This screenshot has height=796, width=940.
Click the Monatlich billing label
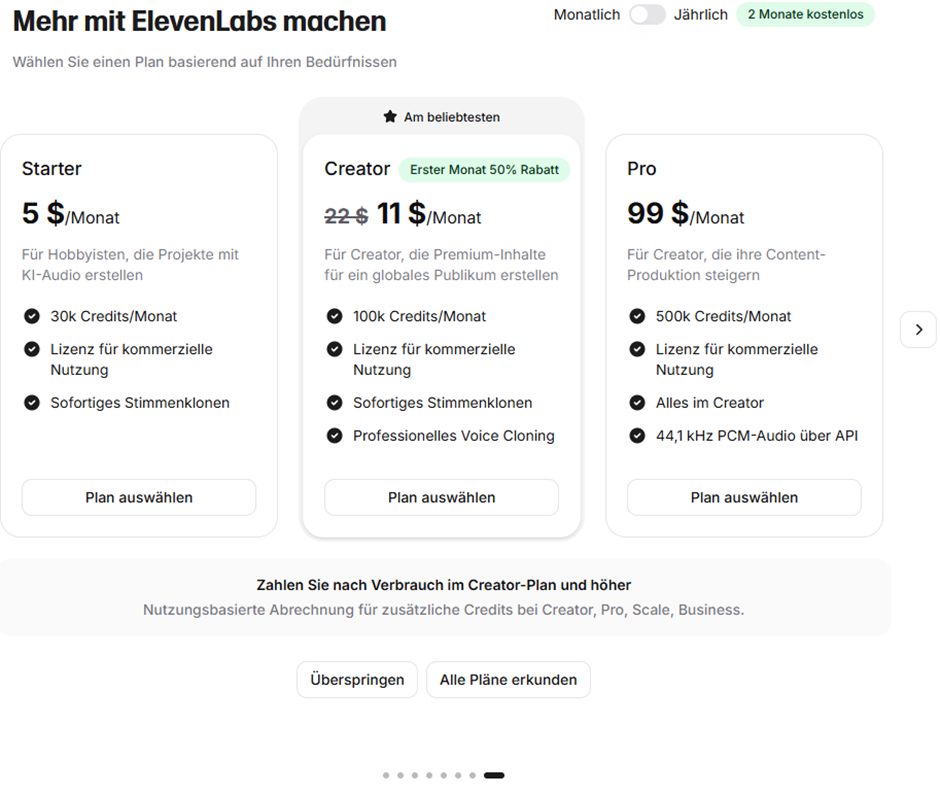coord(586,14)
